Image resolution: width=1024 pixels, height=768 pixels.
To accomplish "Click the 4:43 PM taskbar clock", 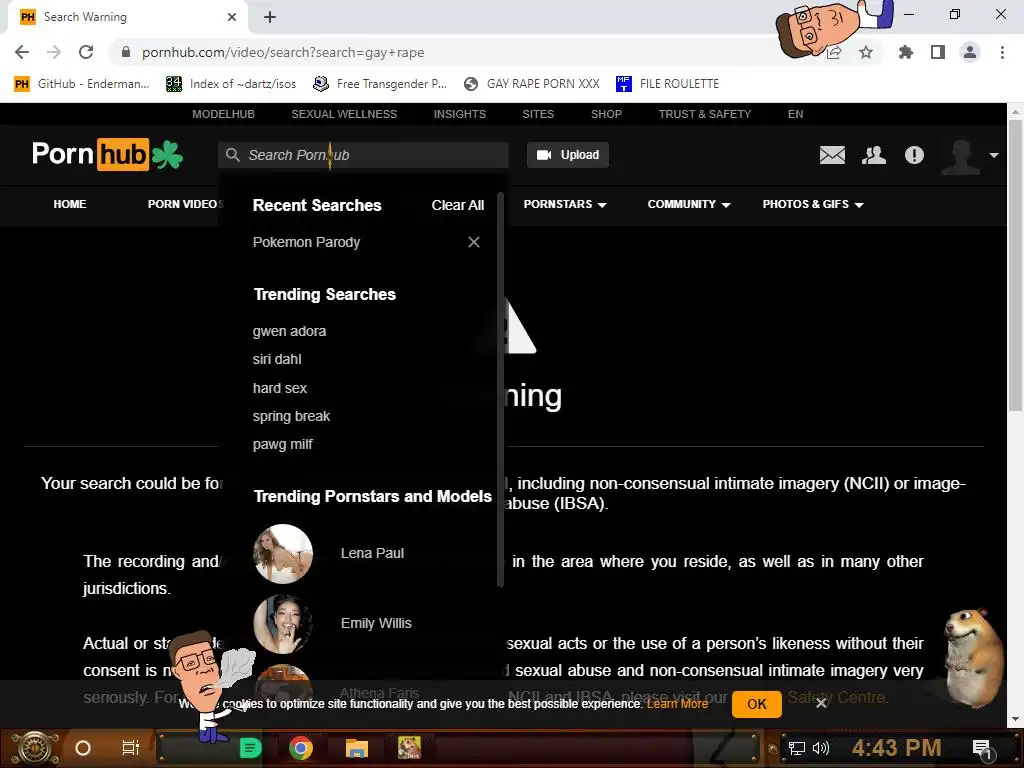I will (x=896, y=748).
